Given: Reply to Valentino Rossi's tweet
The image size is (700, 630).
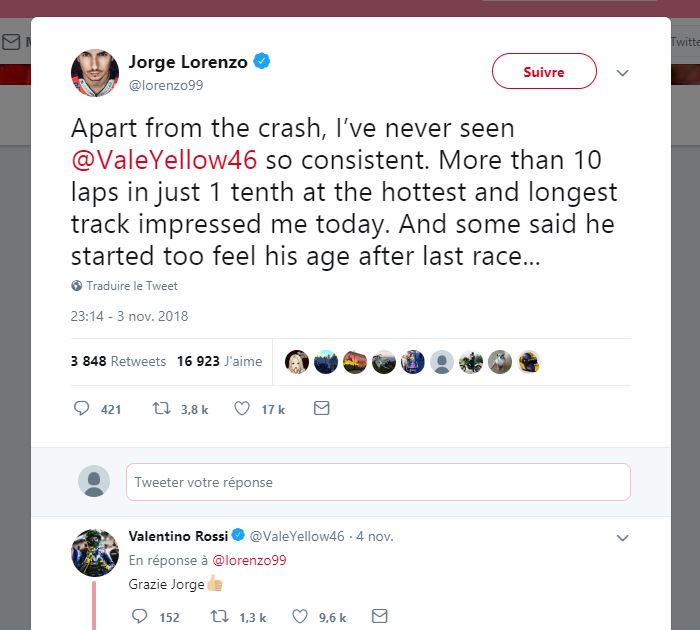Looking at the screenshot, I should coord(140,616).
